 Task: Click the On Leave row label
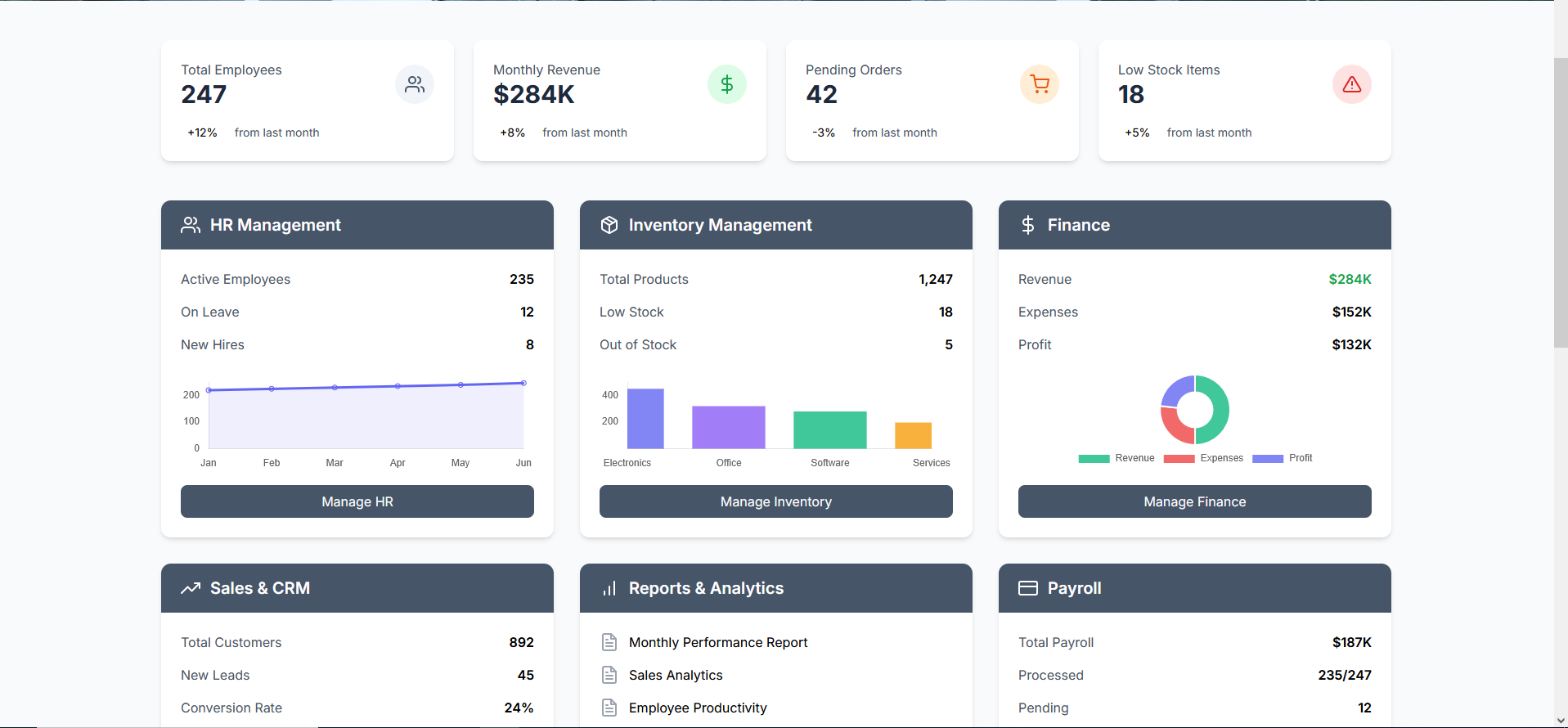pyautogui.click(x=210, y=312)
